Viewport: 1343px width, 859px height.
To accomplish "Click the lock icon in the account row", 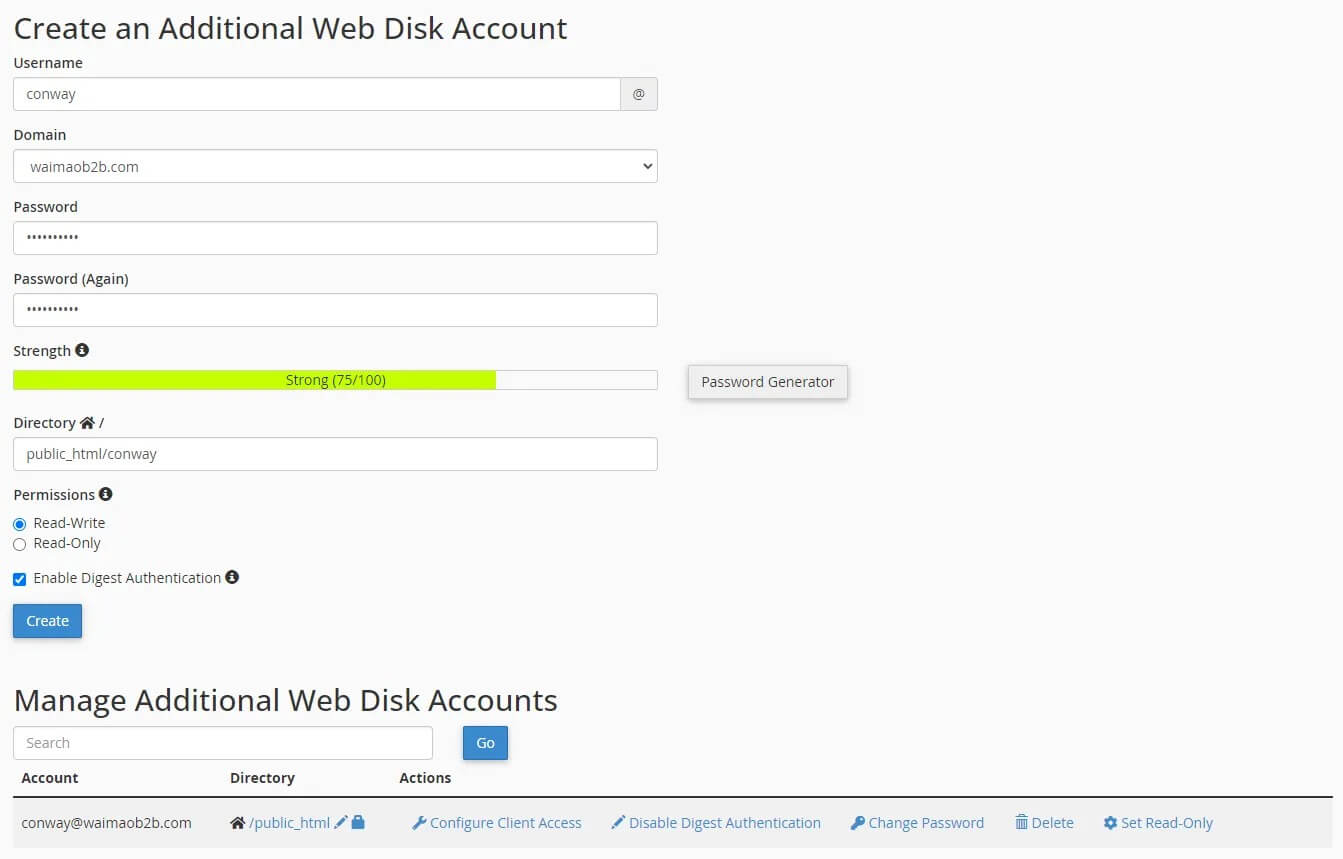I will click(x=356, y=822).
